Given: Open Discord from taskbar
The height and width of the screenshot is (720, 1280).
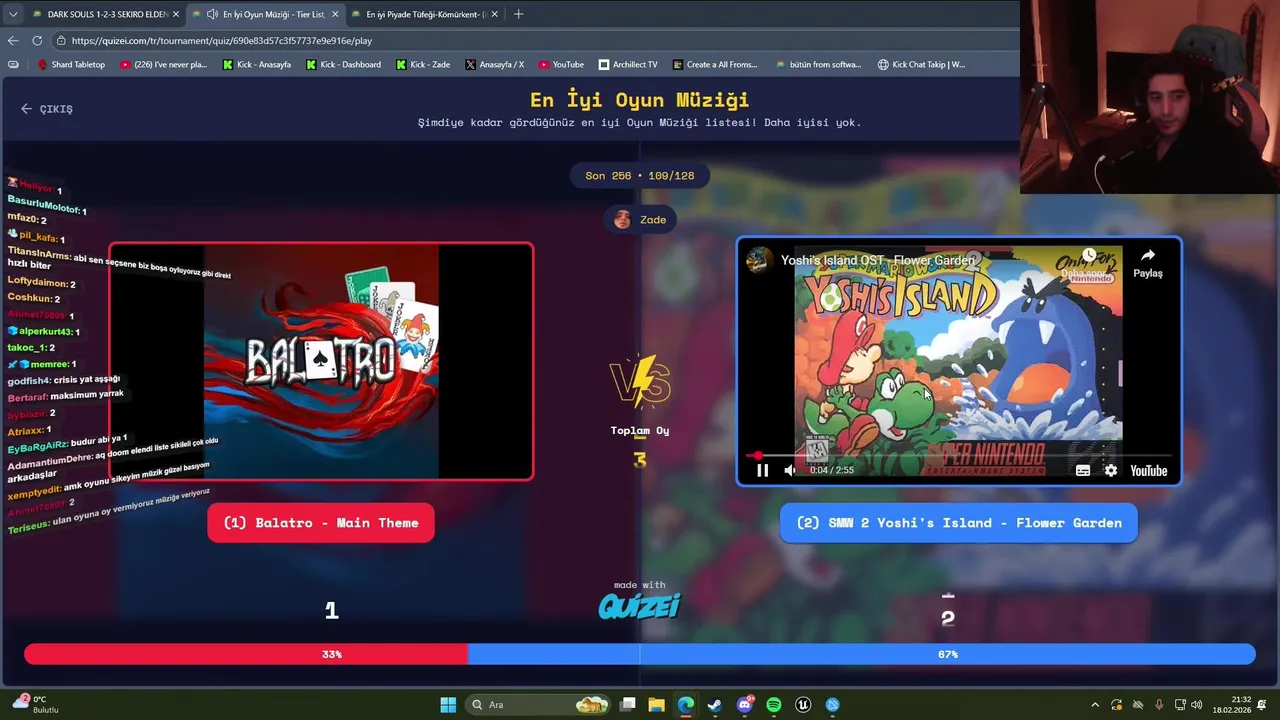Looking at the screenshot, I should 745,705.
